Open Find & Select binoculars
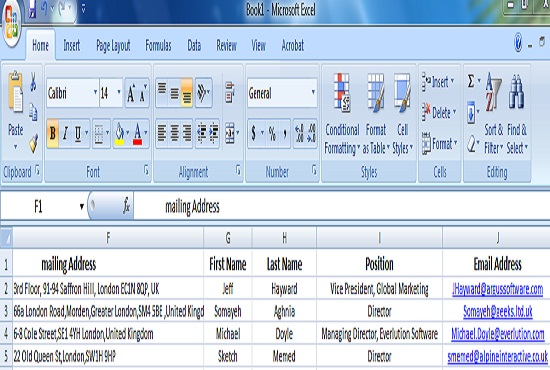The image size is (550, 370). coord(517,114)
